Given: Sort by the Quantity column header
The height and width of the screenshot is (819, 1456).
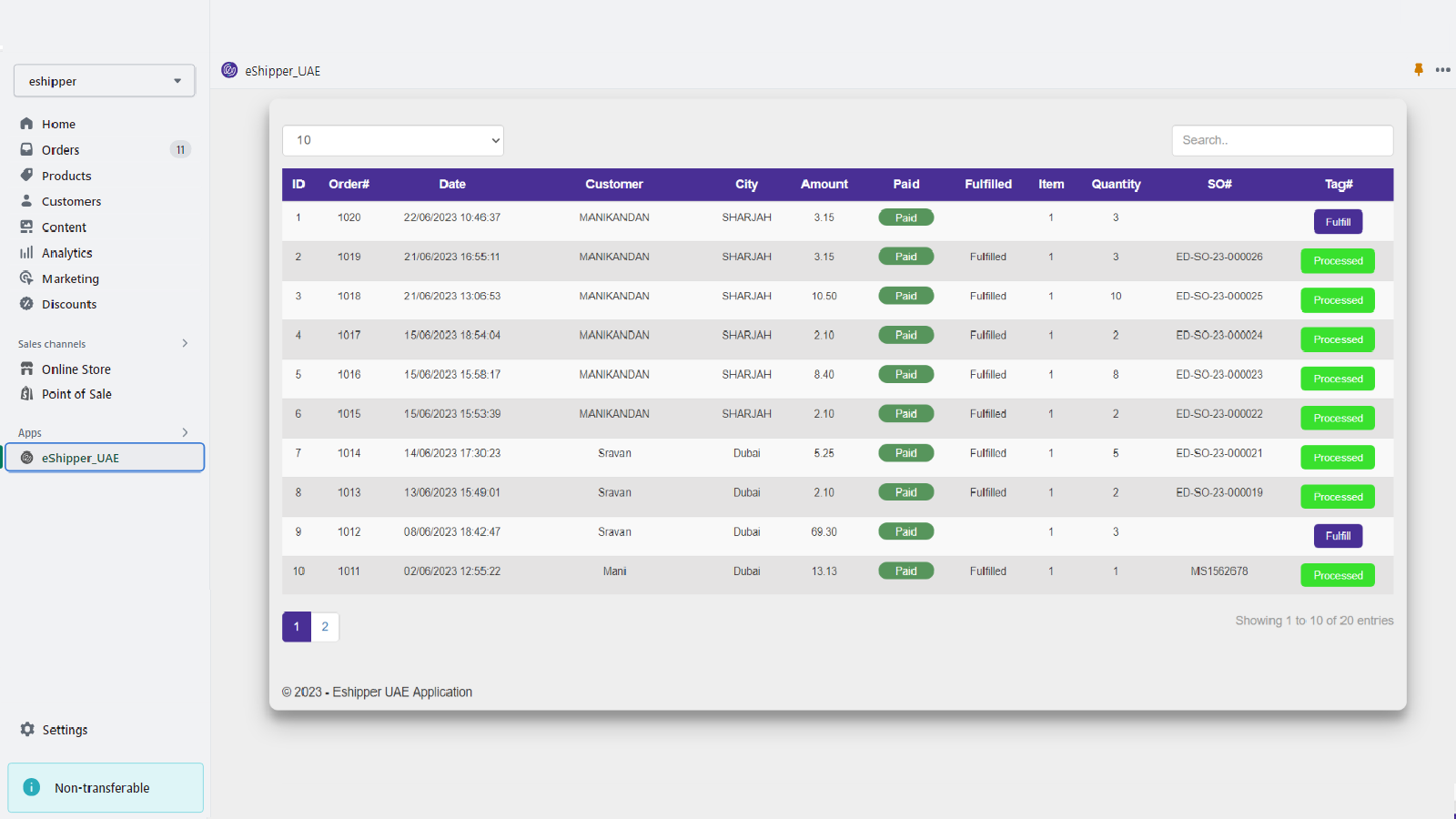Looking at the screenshot, I should tap(1116, 184).
